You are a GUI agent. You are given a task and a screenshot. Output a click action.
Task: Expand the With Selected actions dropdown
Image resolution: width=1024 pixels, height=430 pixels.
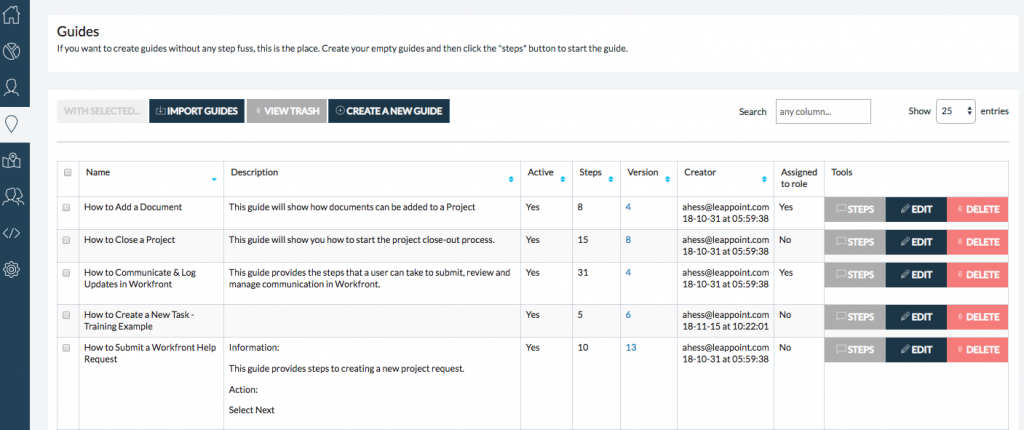click(x=102, y=111)
